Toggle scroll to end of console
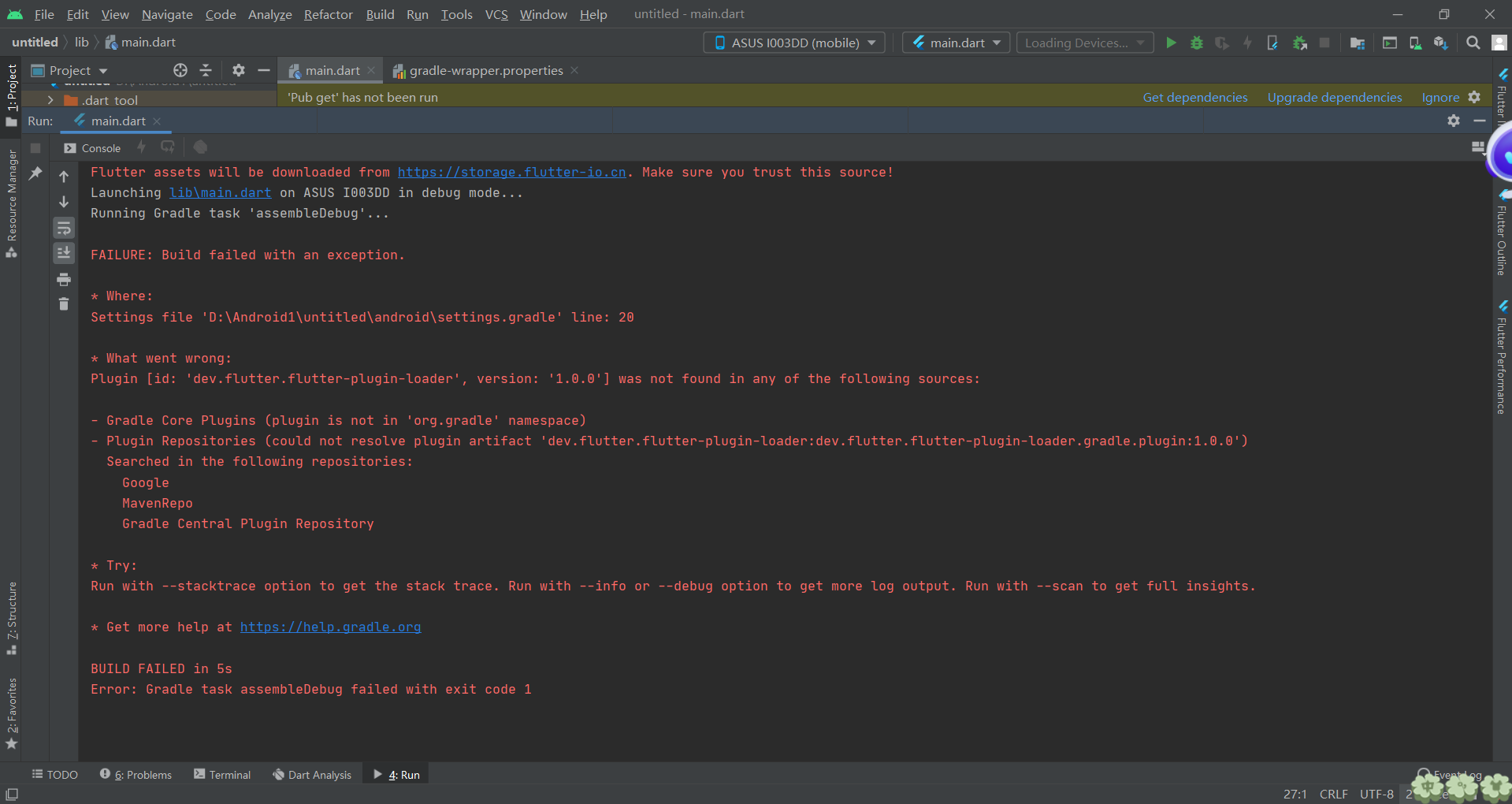Screen dimensions: 1512x804 (x=64, y=253)
